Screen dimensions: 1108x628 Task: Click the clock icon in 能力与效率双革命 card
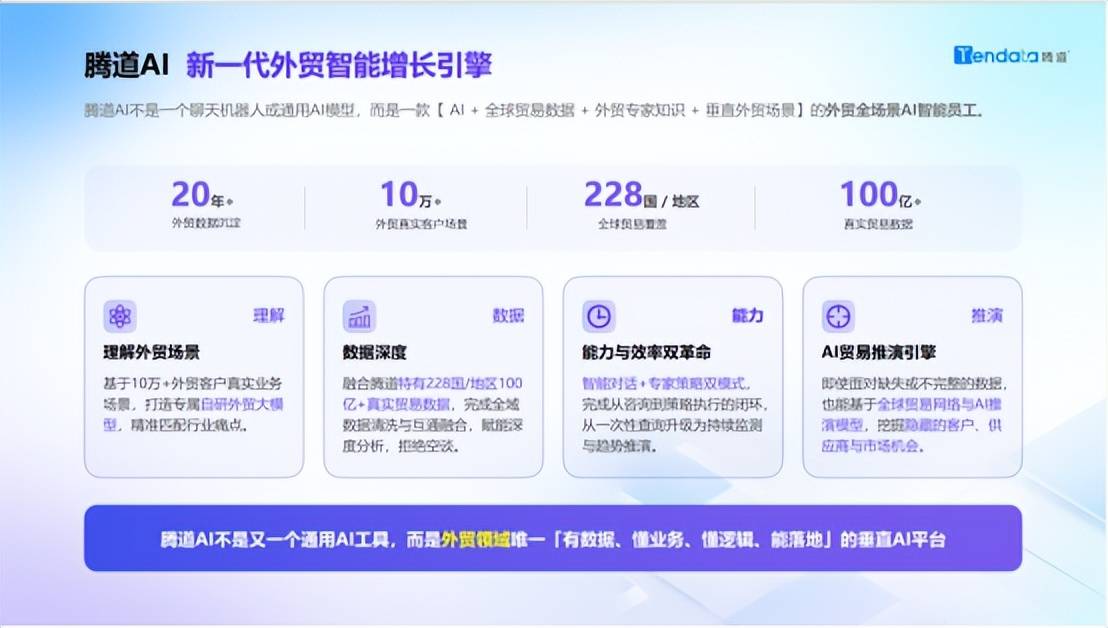(599, 316)
